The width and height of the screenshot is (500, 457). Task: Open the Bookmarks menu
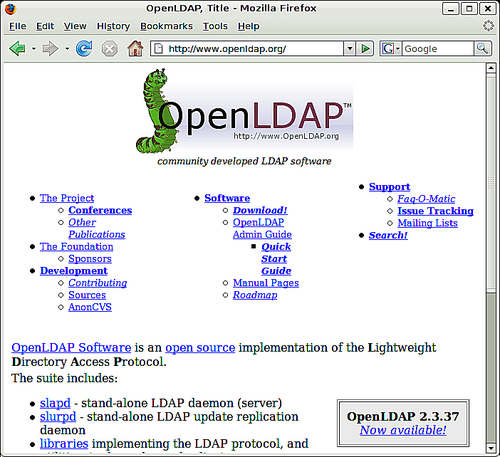[x=166, y=26]
